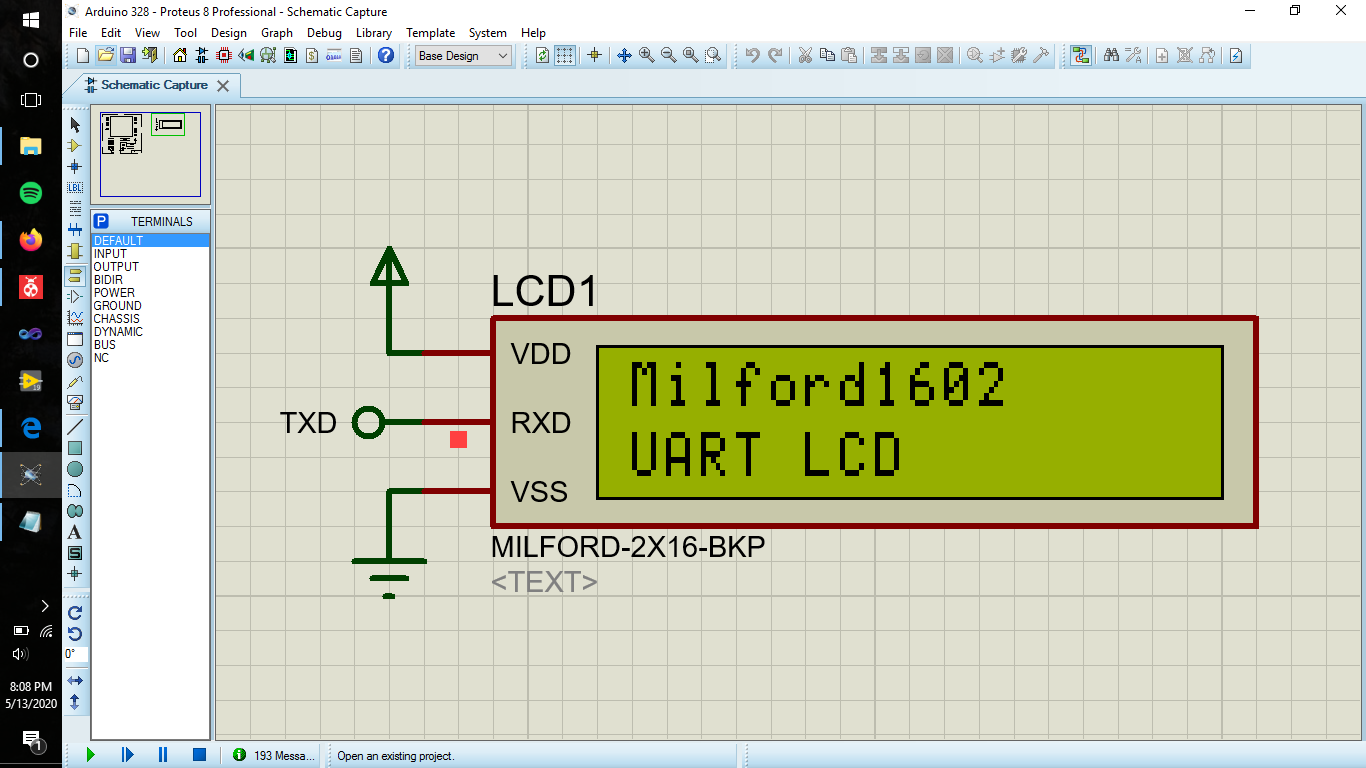Save the project with floppy icon

pyautogui.click(x=127, y=56)
